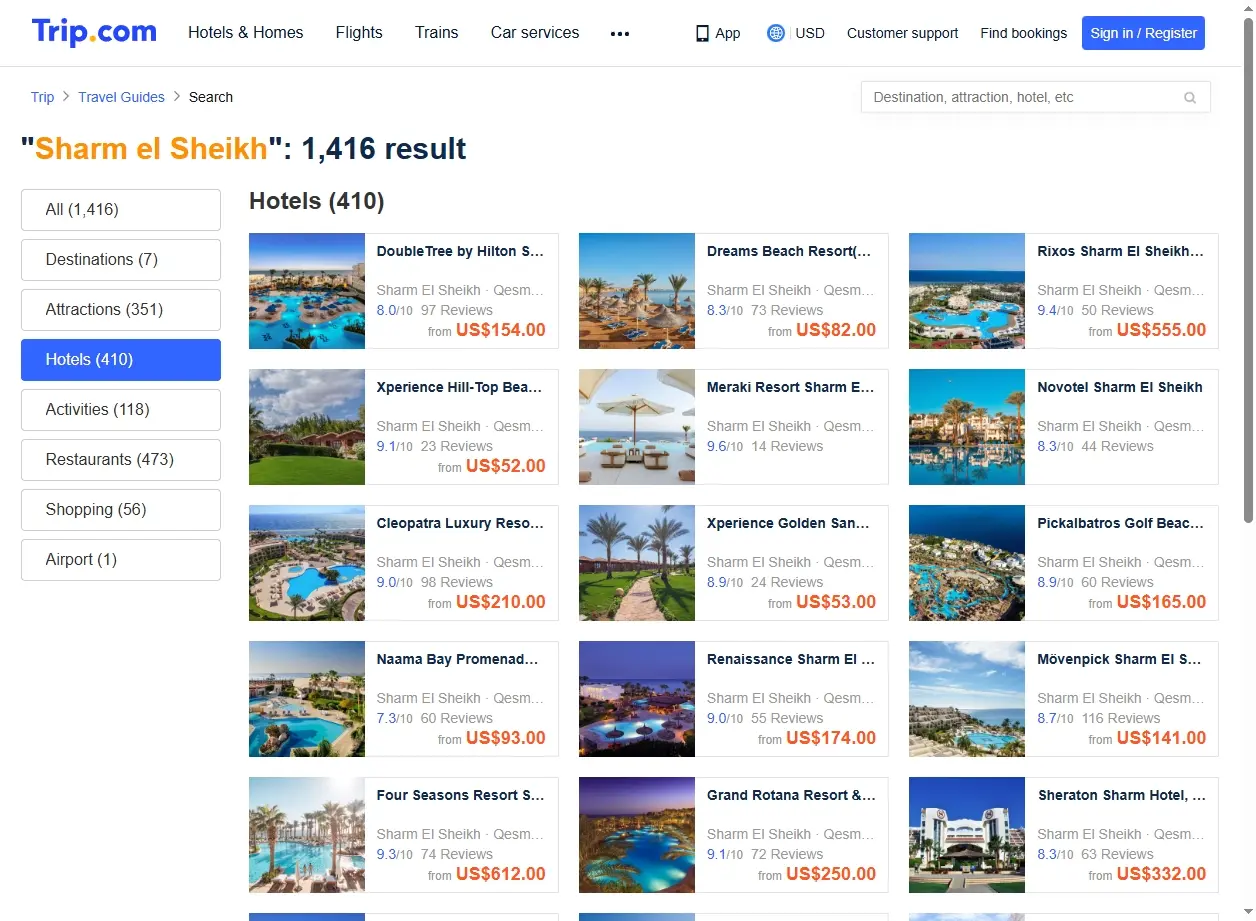Open Hotels & Homes menu
This screenshot has height=921, width=1256.
(x=246, y=32)
